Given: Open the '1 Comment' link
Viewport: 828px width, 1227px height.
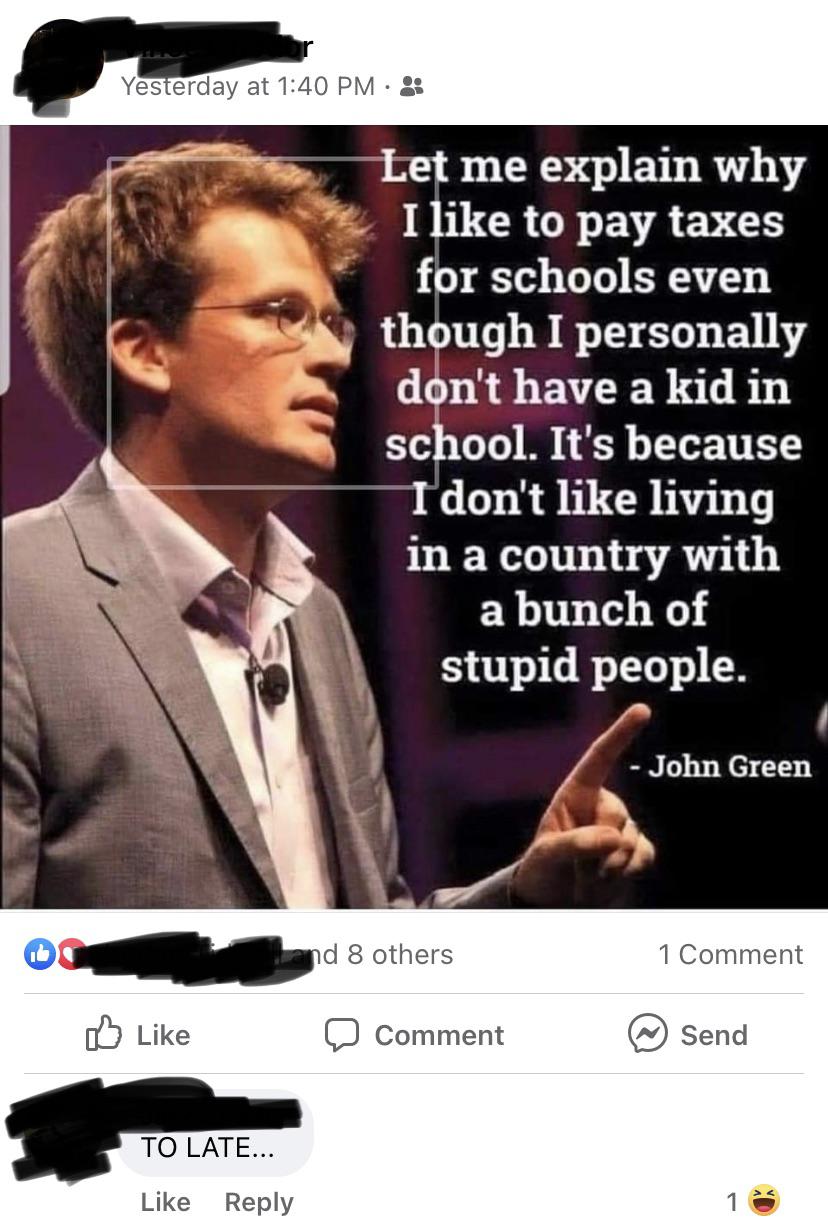Looking at the screenshot, I should coord(730,955).
